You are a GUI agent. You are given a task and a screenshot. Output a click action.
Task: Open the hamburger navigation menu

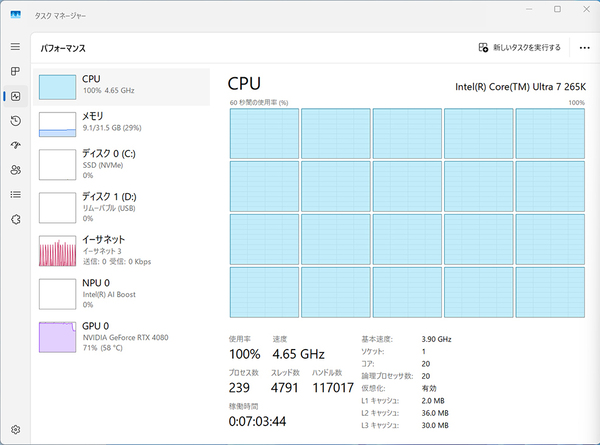[15, 46]
